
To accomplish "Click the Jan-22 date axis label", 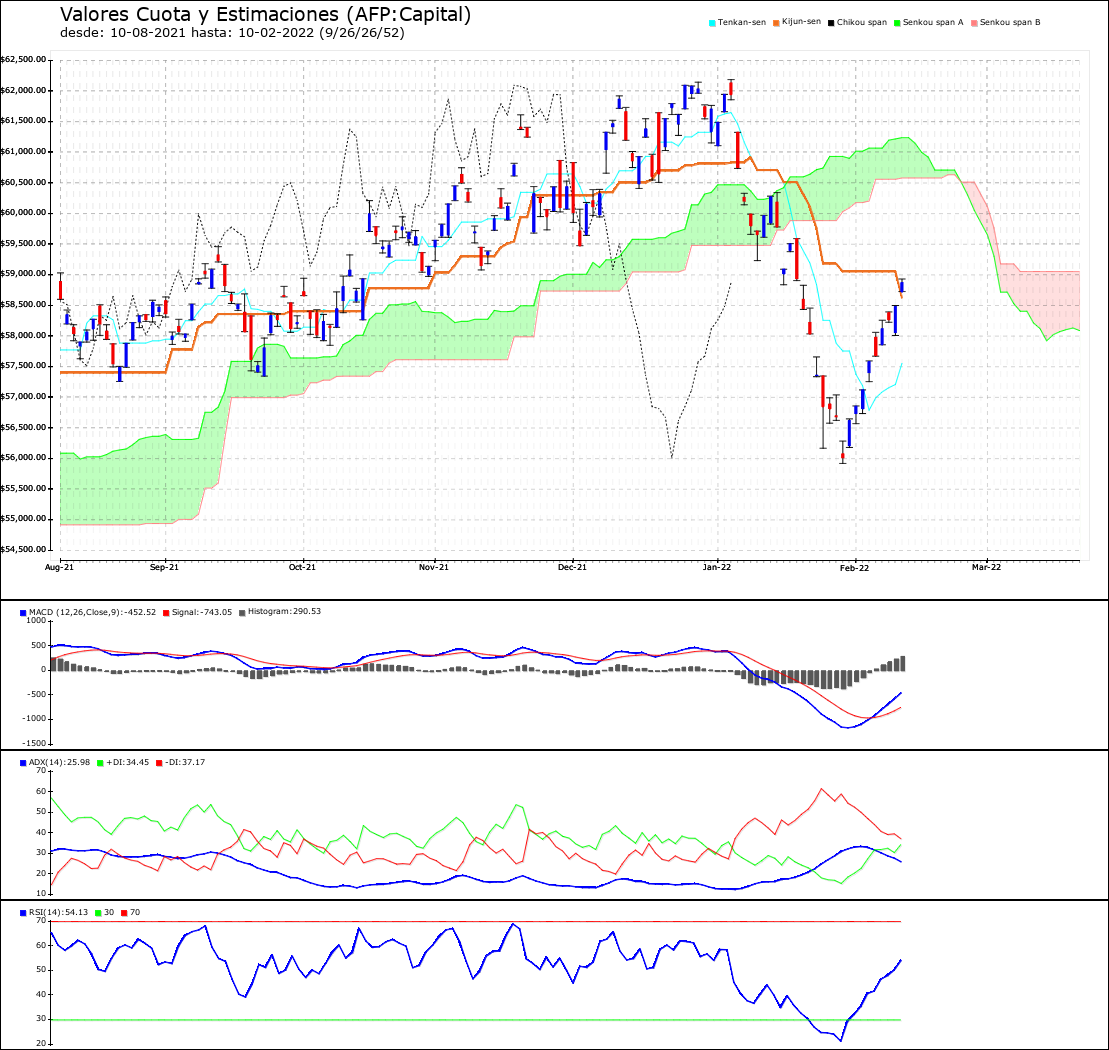I will pos(716,567).
